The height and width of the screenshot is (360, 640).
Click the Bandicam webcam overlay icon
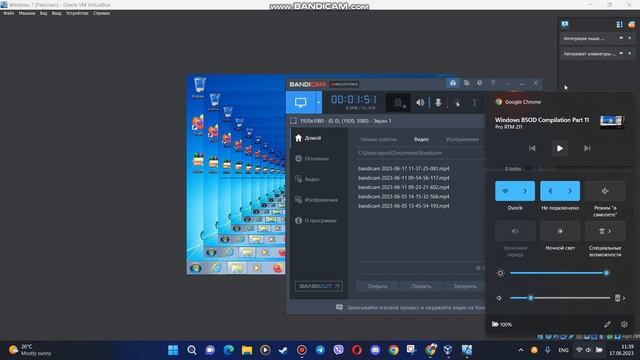[x=398, y=103]
